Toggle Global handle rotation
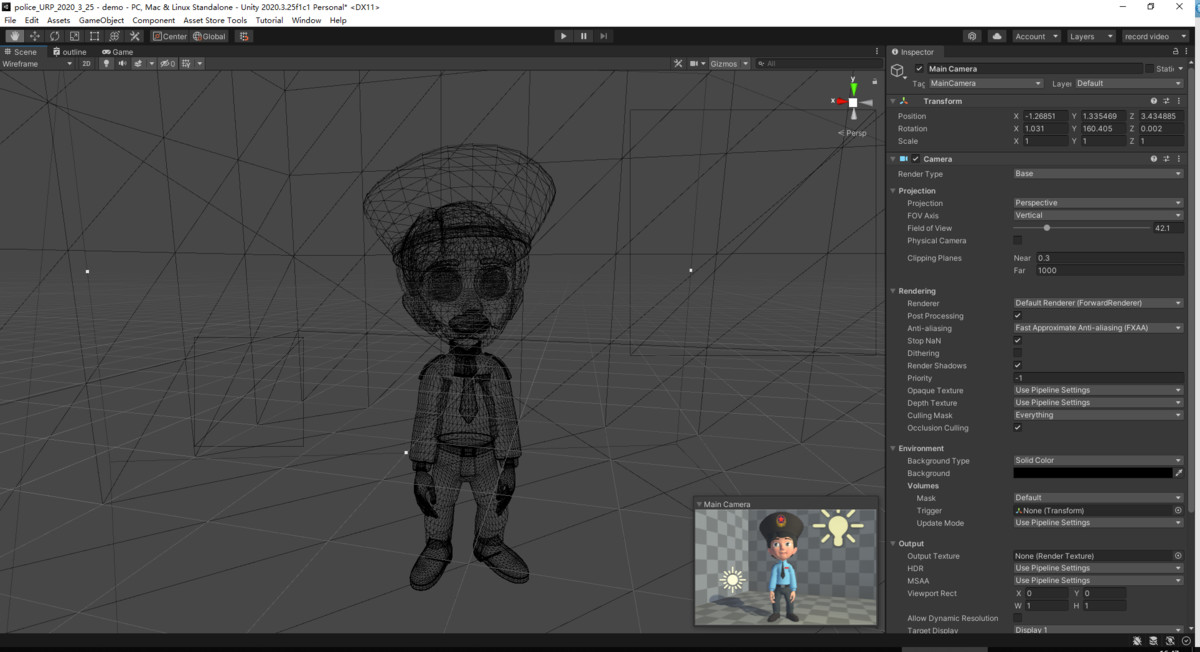The image size is (1200, 652). point(210,36)
